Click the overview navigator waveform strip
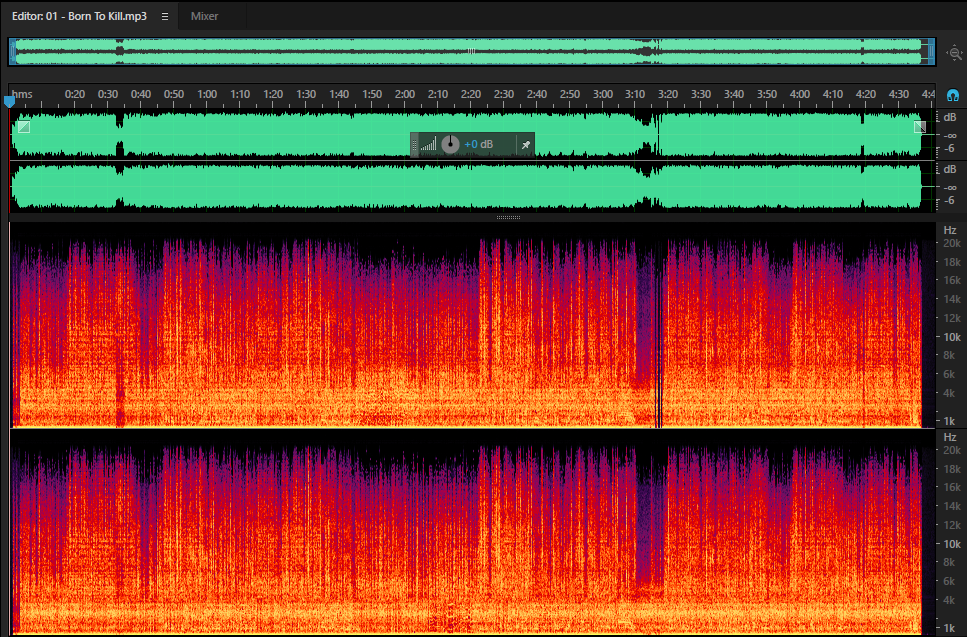Viewport: 967px width, 637px height. 471,52
